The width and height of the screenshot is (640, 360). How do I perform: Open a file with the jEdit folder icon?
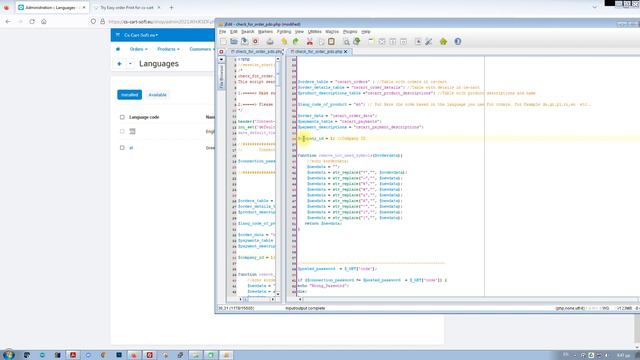pyautogui.click(x=233, y=42)
